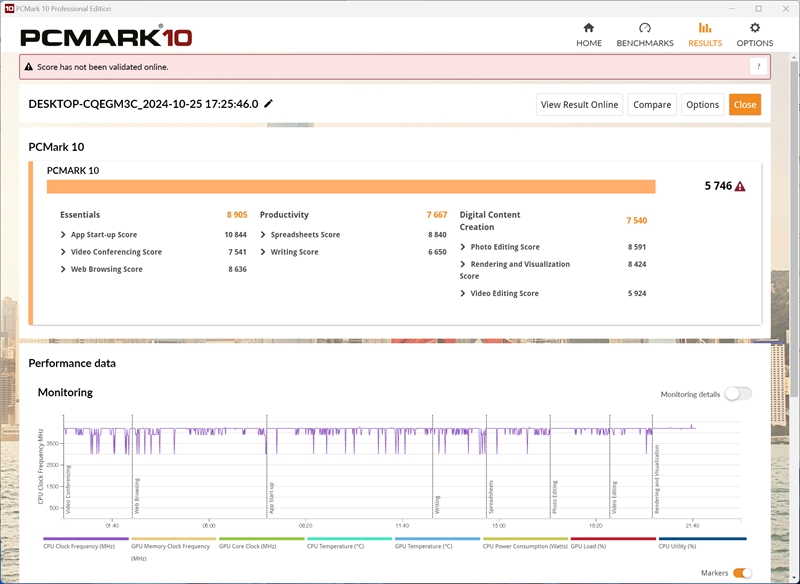Disable the Markers toggle

(742, 573)
